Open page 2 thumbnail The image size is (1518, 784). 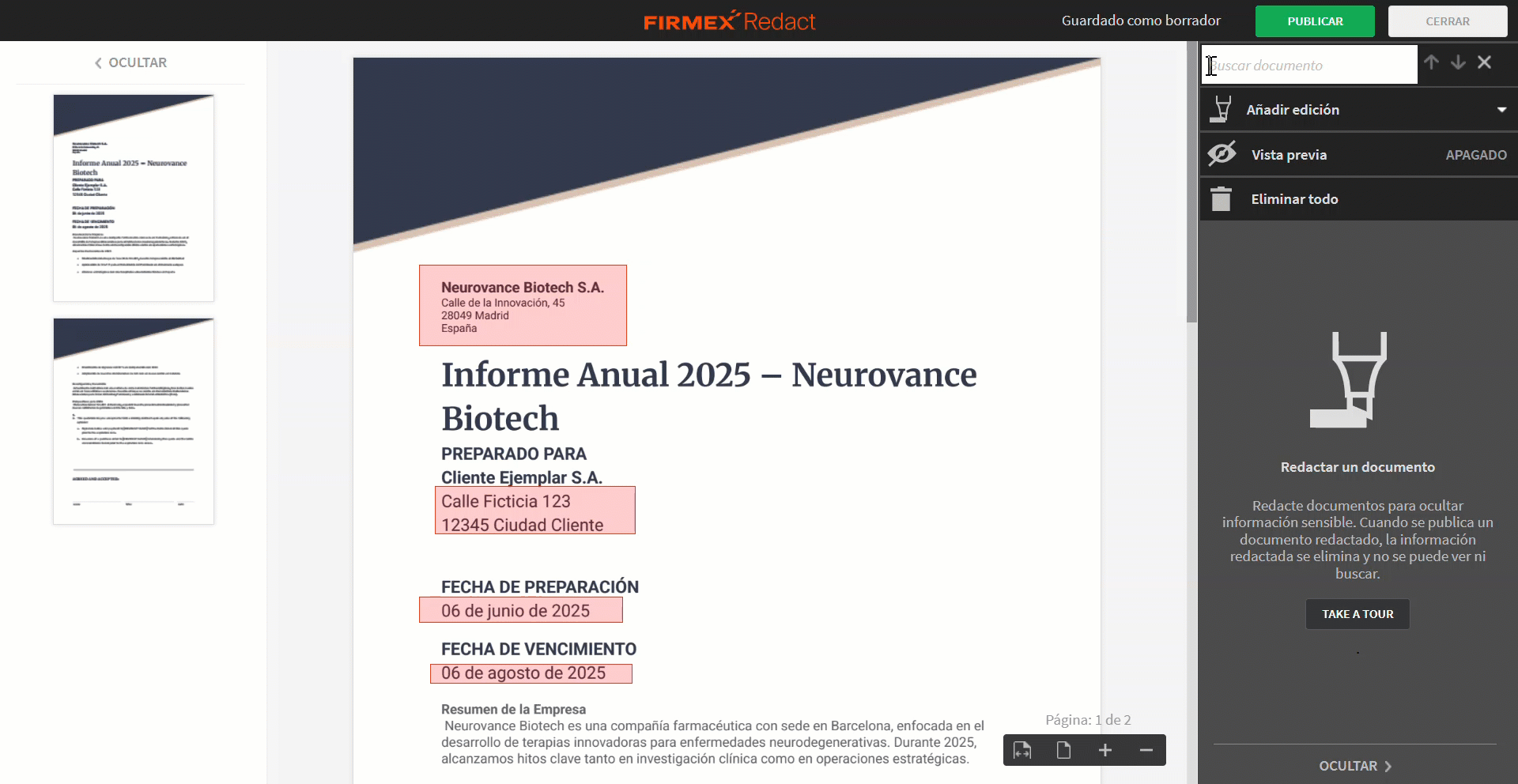point(134,421)
